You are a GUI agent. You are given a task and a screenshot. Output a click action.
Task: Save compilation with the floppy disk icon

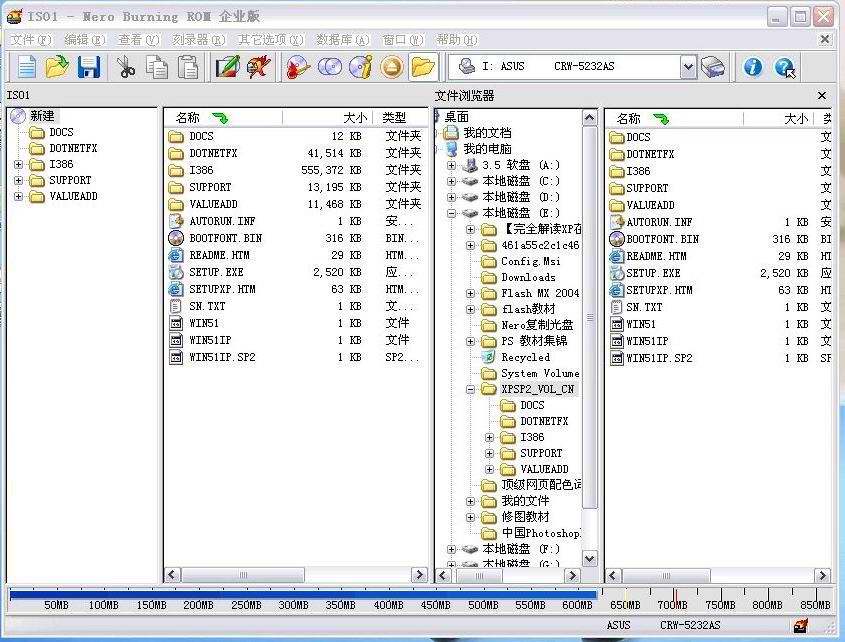[x=89, y=67]
